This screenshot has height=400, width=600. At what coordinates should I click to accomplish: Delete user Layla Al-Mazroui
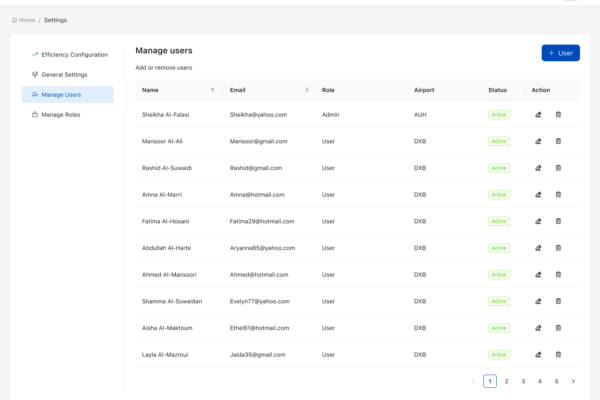point(558,355)
